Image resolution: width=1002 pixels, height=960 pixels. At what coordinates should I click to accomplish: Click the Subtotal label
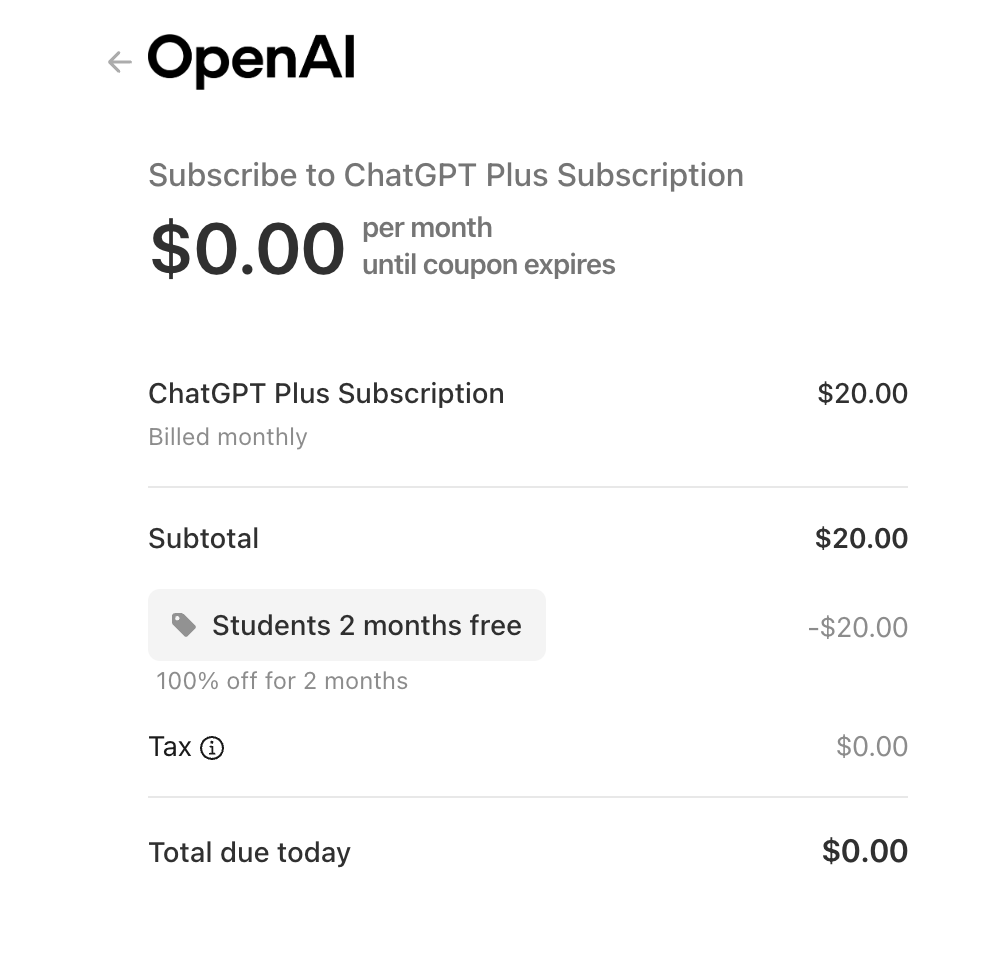pyautogui.click(x=203, y=539)
